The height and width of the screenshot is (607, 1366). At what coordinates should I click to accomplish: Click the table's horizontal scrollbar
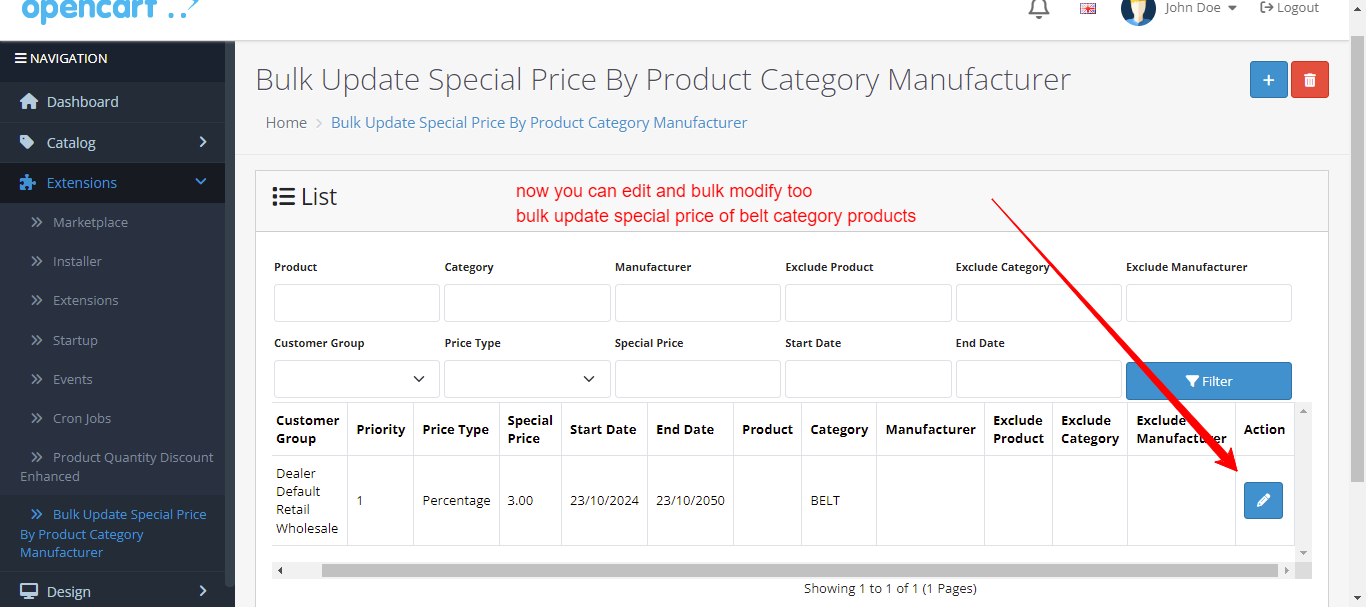(x=799, y=570)
